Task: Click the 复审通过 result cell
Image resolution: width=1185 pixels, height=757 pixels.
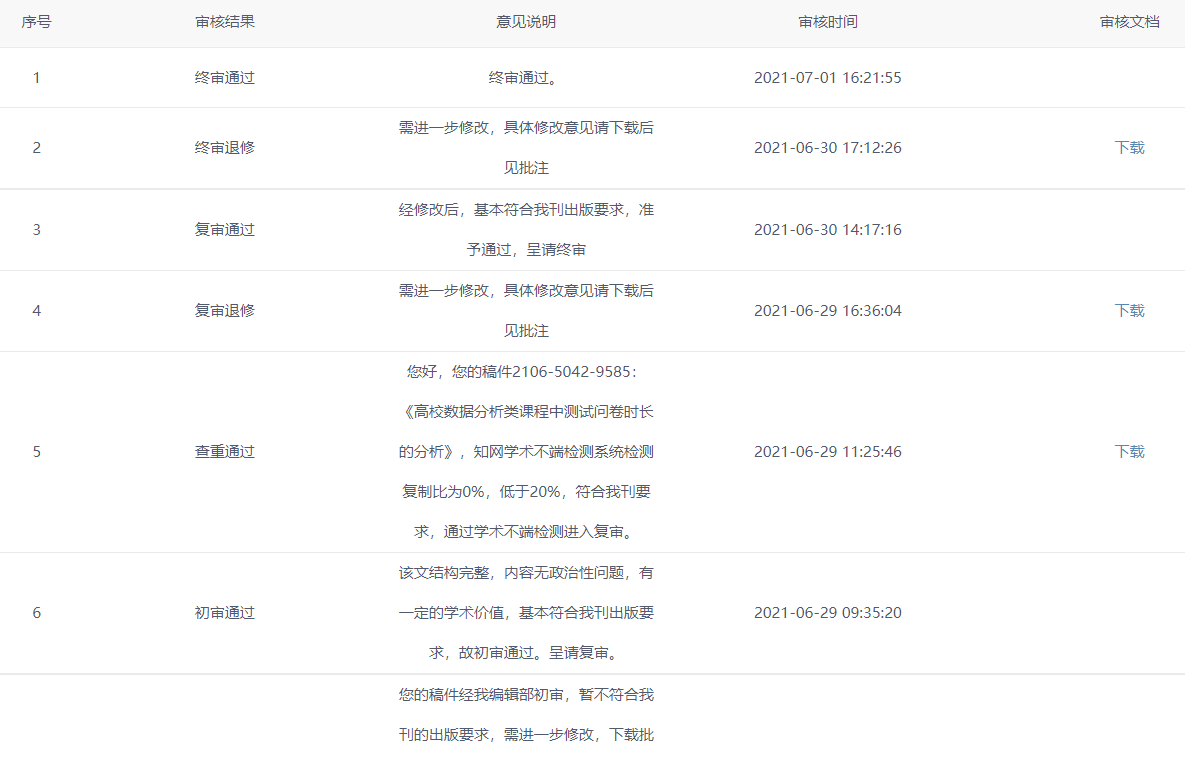Action: click(225, 230)
